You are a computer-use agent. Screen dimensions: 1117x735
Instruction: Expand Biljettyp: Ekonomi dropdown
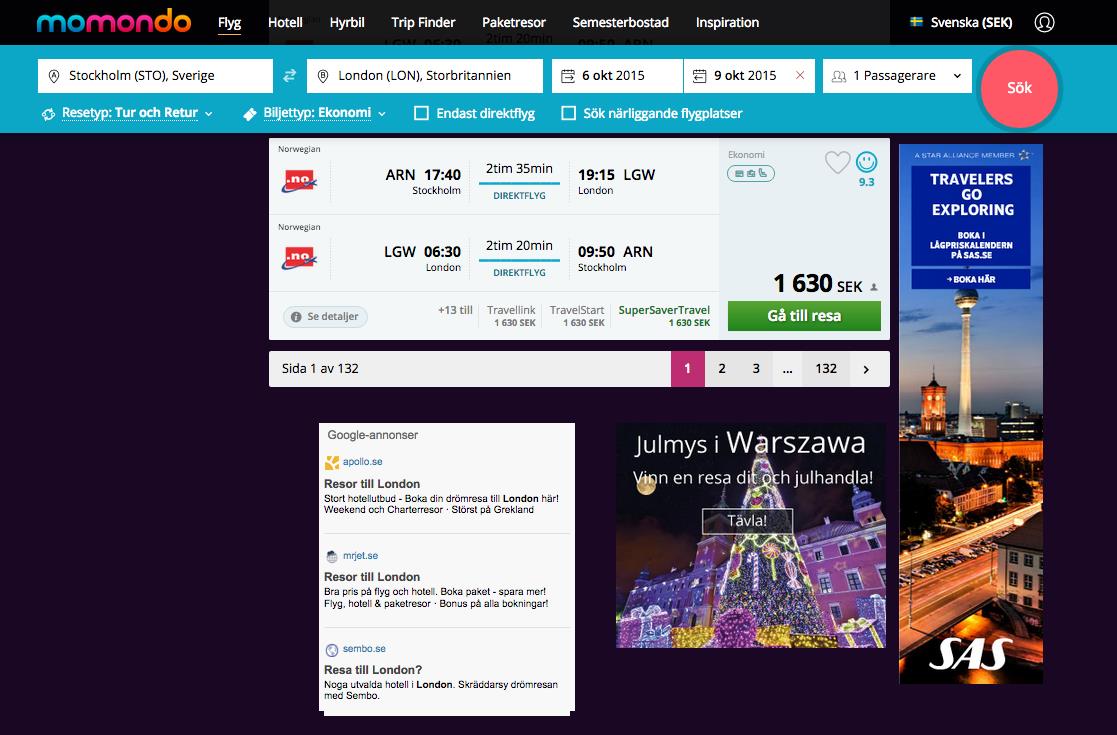pyautogui.click(x=315, y=113)
